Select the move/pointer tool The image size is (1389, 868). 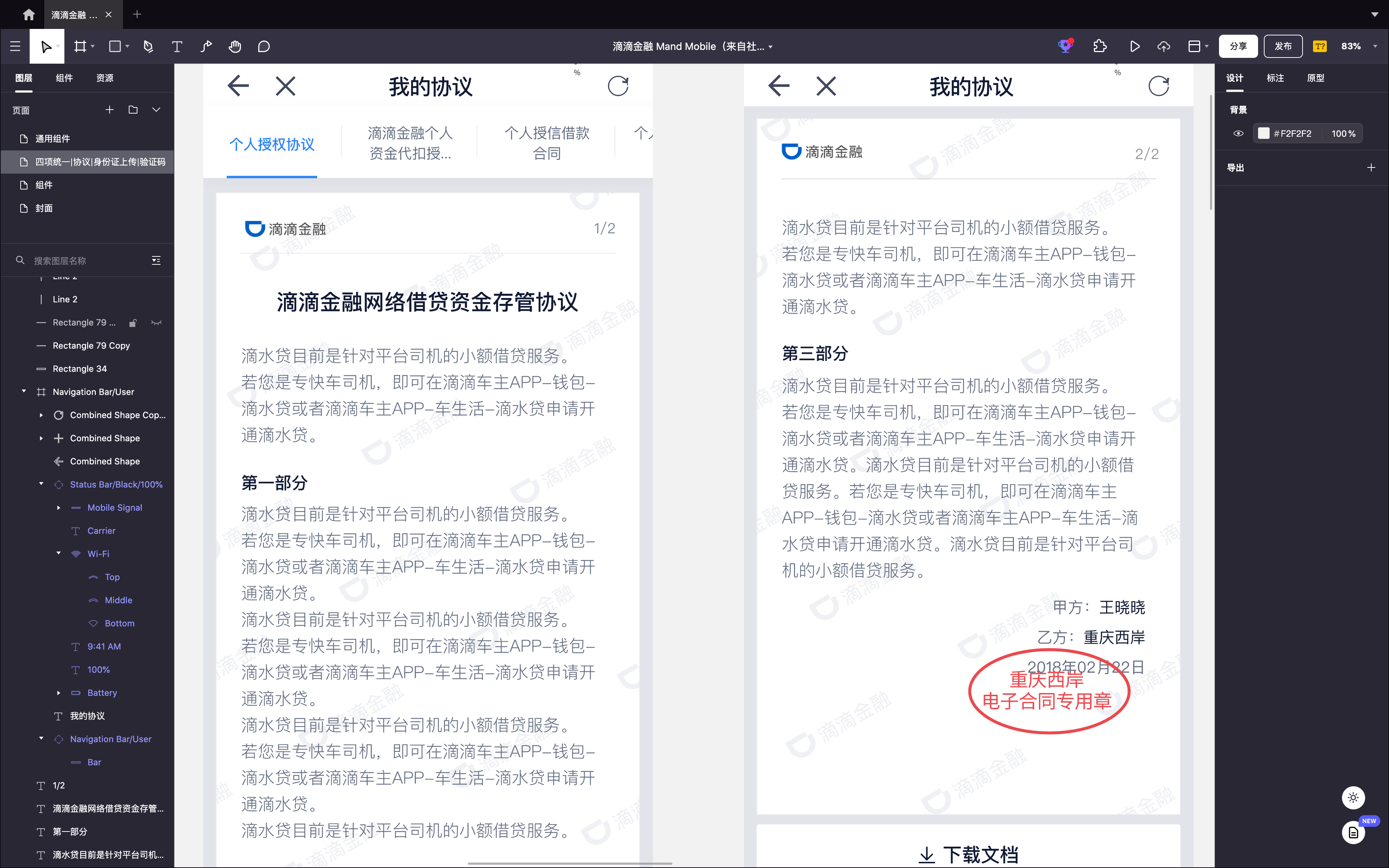pyautogui.click(x=47, y=47)
